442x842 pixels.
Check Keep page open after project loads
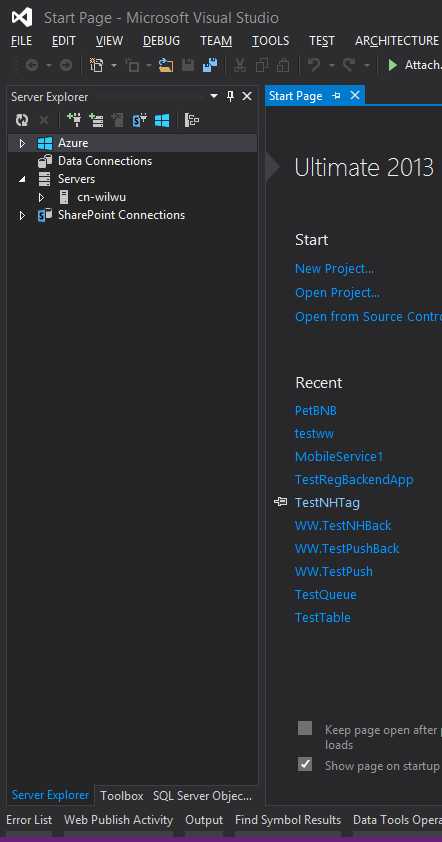coord(305,728)
